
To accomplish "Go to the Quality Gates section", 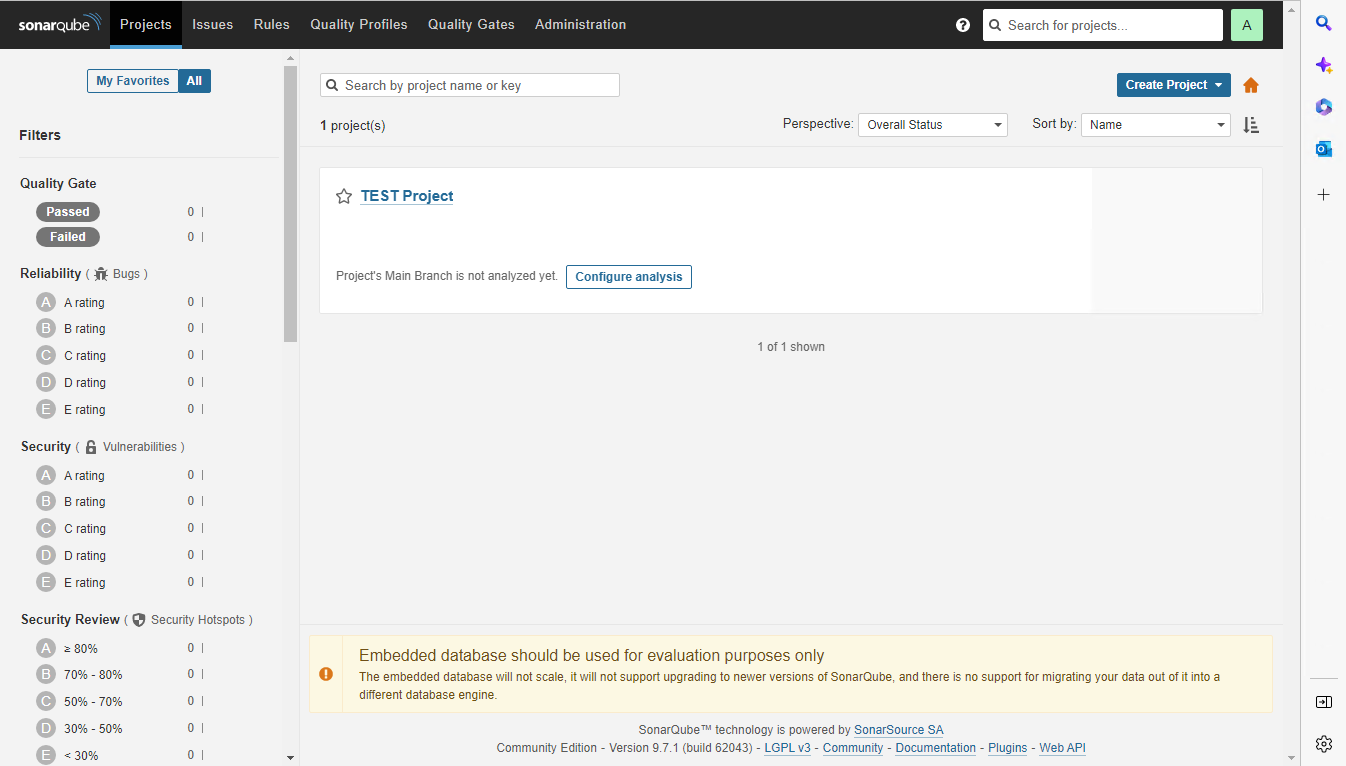I will click(471, 24).
